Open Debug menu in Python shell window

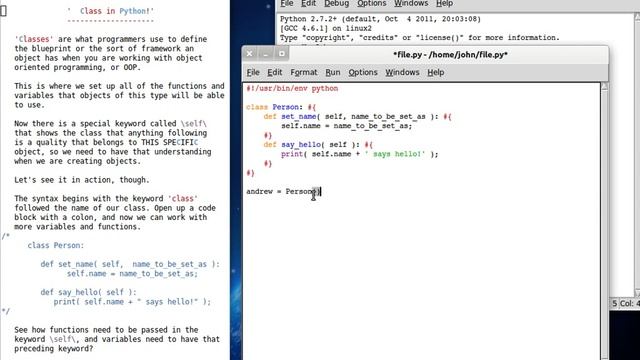[x=336, y=3]
